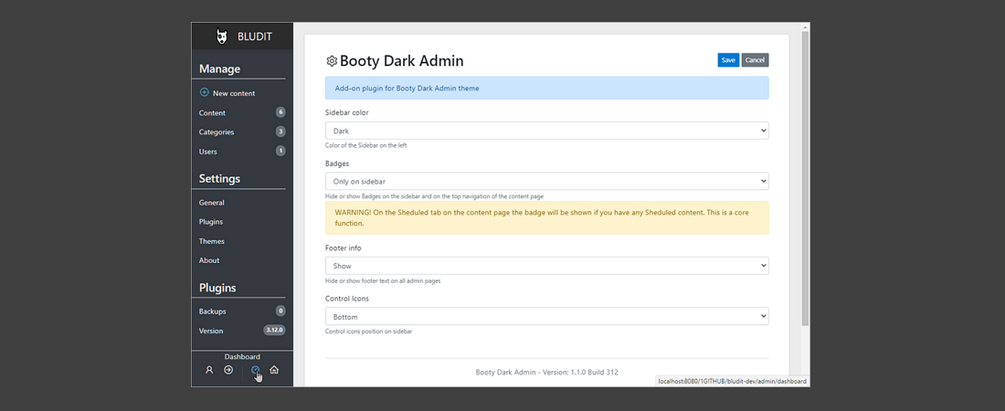The width and height of the screenshot is (1005, 411).
Task: Click the Bludit dog logo icon
Action: point(221,37)
